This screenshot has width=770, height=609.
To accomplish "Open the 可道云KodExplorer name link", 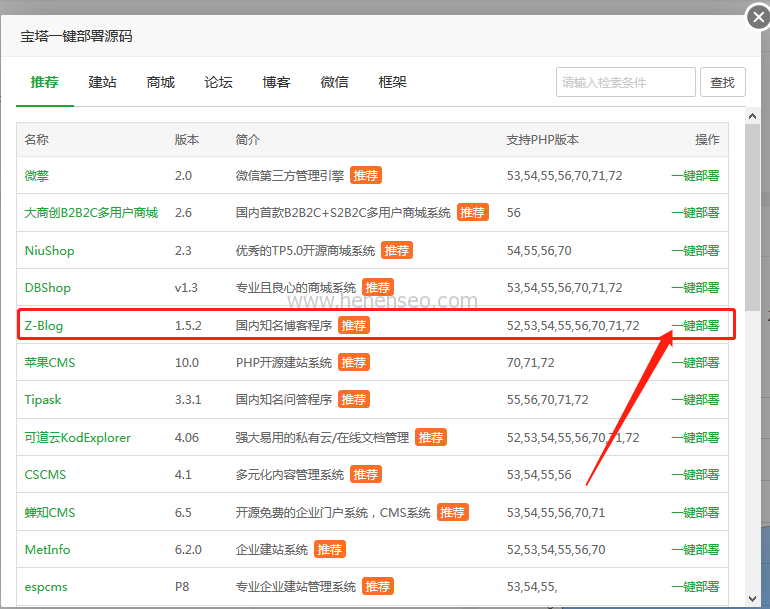I will (x=78, y=437).
